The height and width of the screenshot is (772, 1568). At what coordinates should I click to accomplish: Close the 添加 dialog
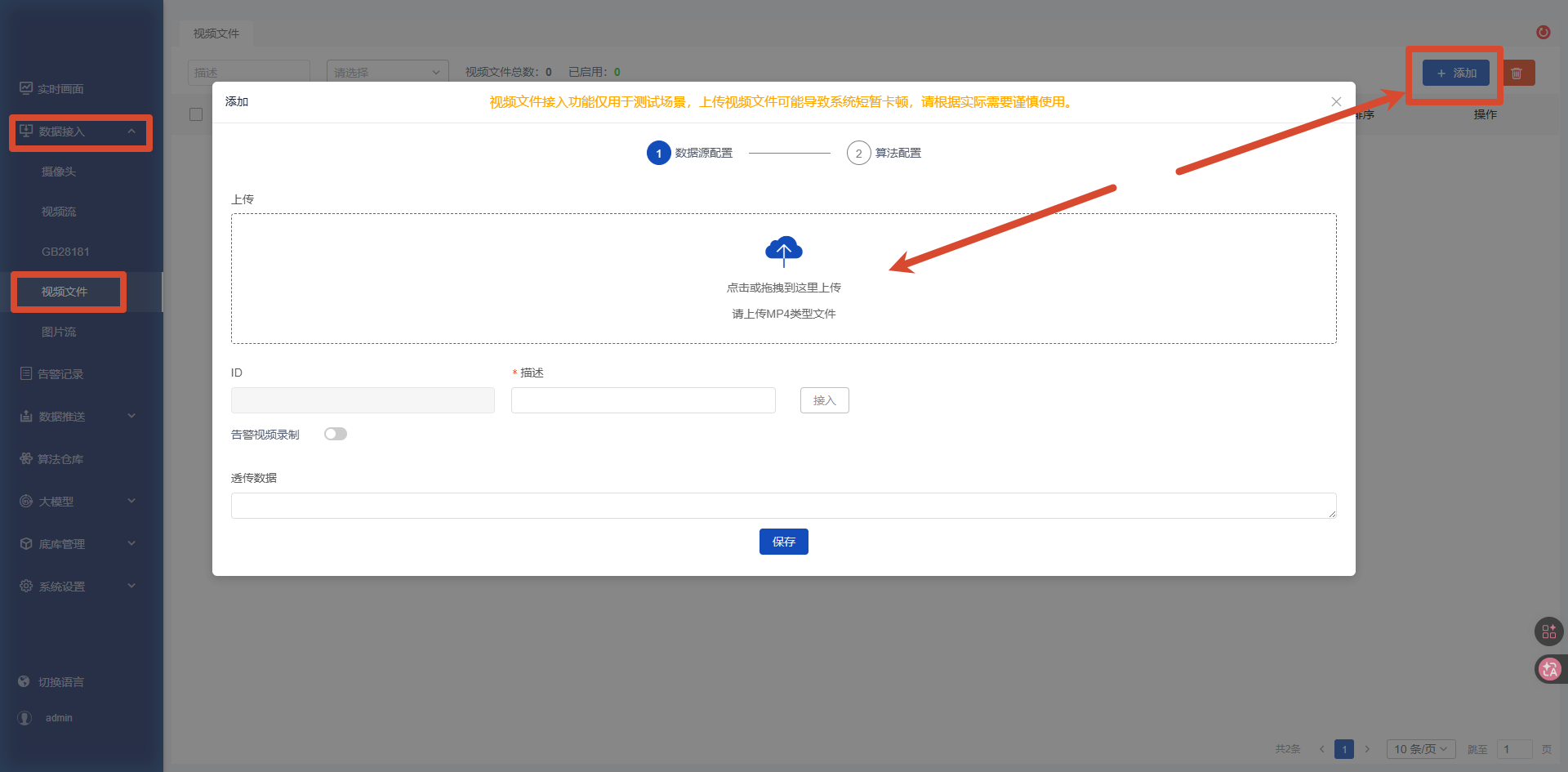(1336, 101)
